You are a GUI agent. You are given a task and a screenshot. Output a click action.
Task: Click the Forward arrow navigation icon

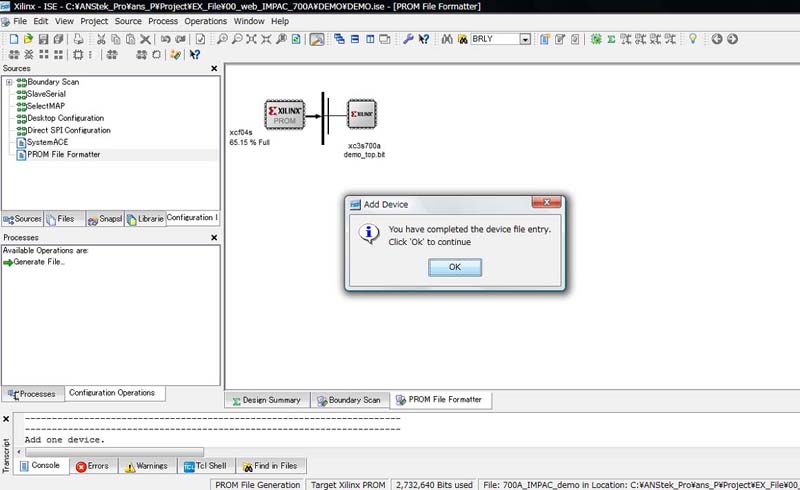click(732, 39)
